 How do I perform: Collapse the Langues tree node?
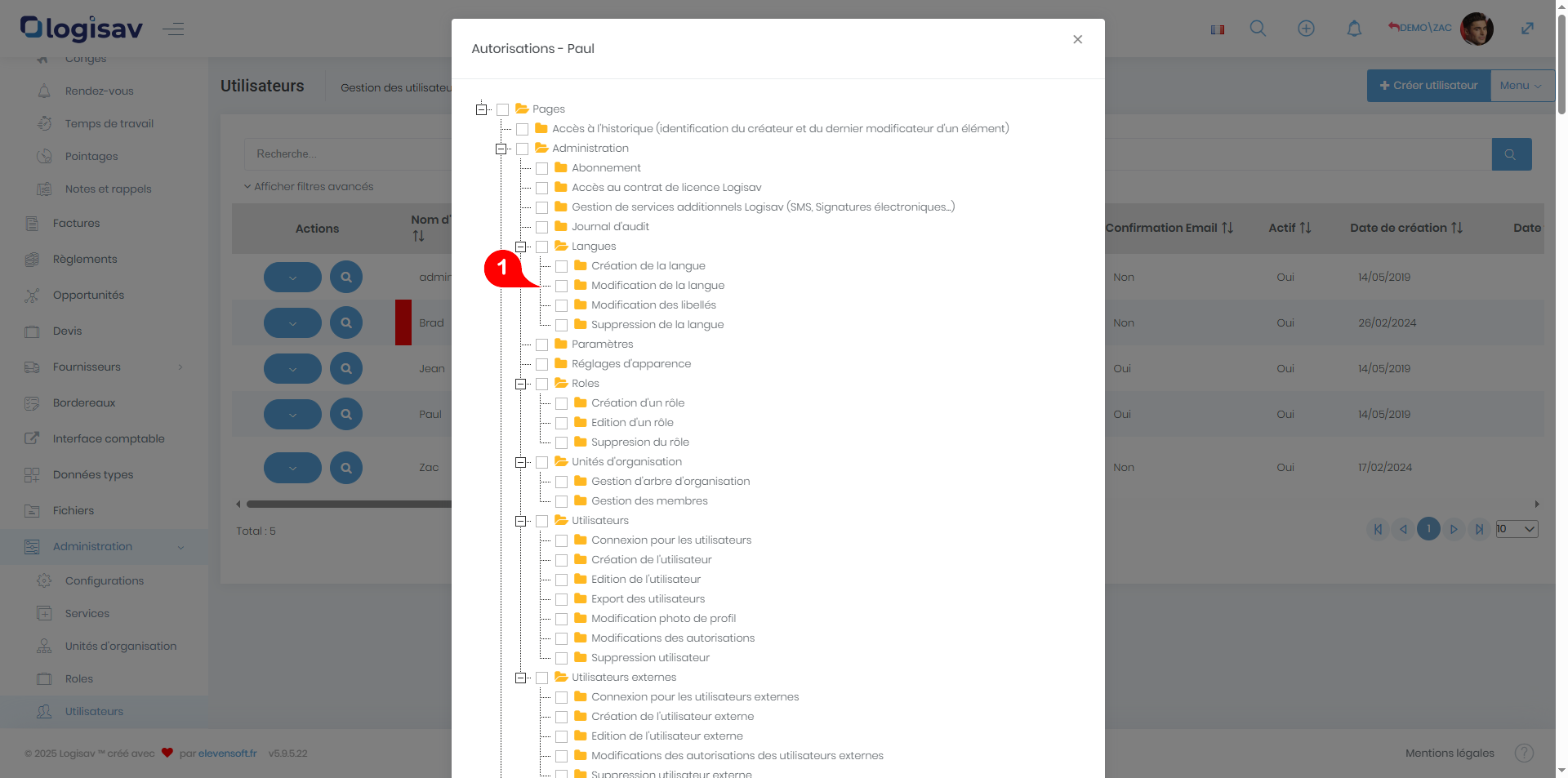(x=520, y=247)
